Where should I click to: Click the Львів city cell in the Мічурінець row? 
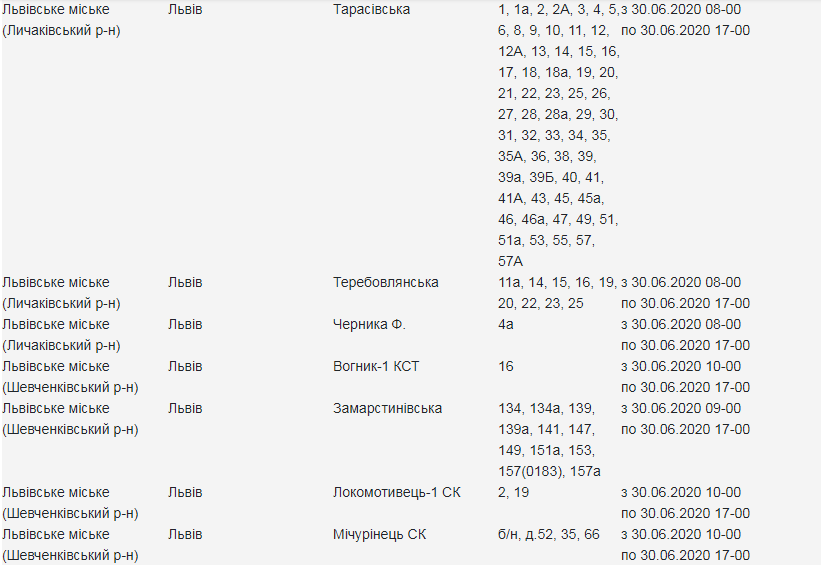coord(185,534)
